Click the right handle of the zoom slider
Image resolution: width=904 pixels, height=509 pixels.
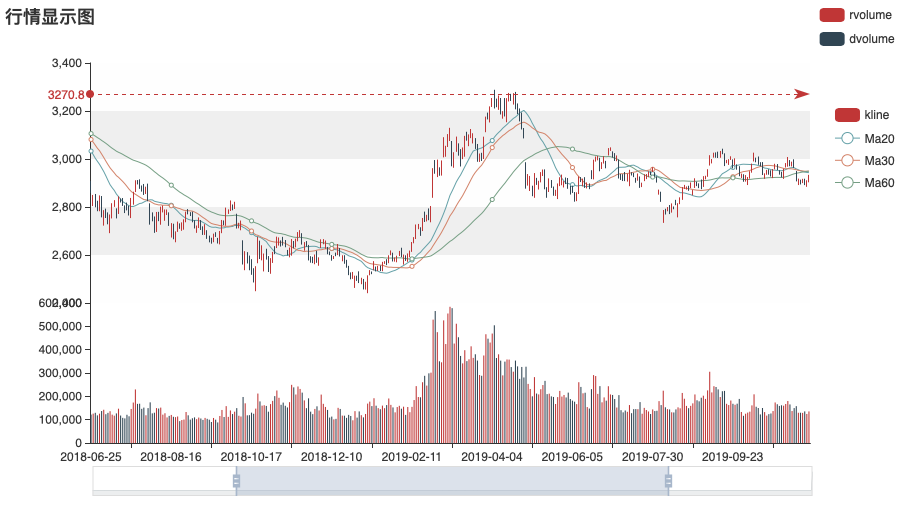click(x=668, y=480)
